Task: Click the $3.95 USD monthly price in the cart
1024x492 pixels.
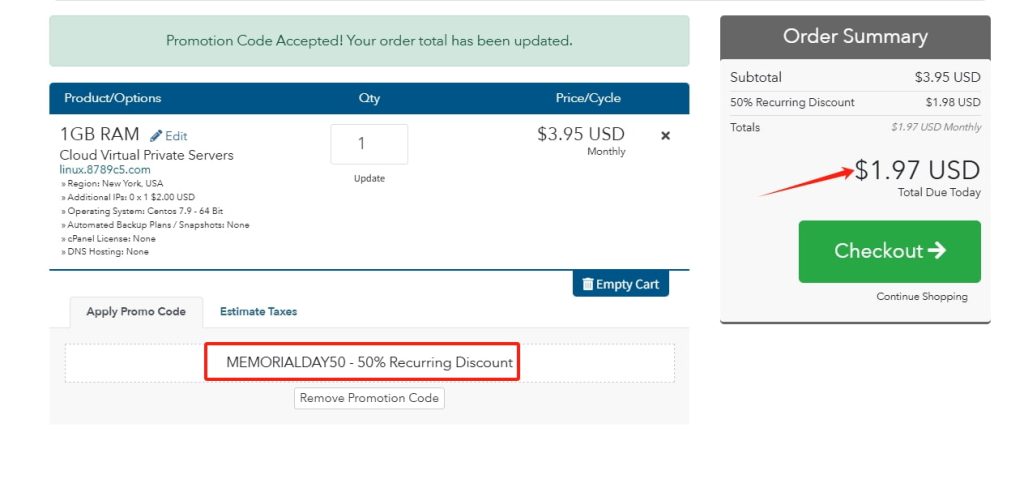Action: click(x=580, y=135)
